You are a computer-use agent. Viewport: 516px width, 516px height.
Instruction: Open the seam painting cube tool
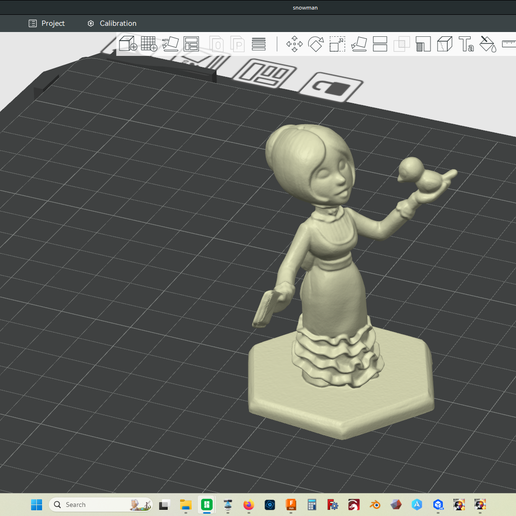click(x=445, y=44)
